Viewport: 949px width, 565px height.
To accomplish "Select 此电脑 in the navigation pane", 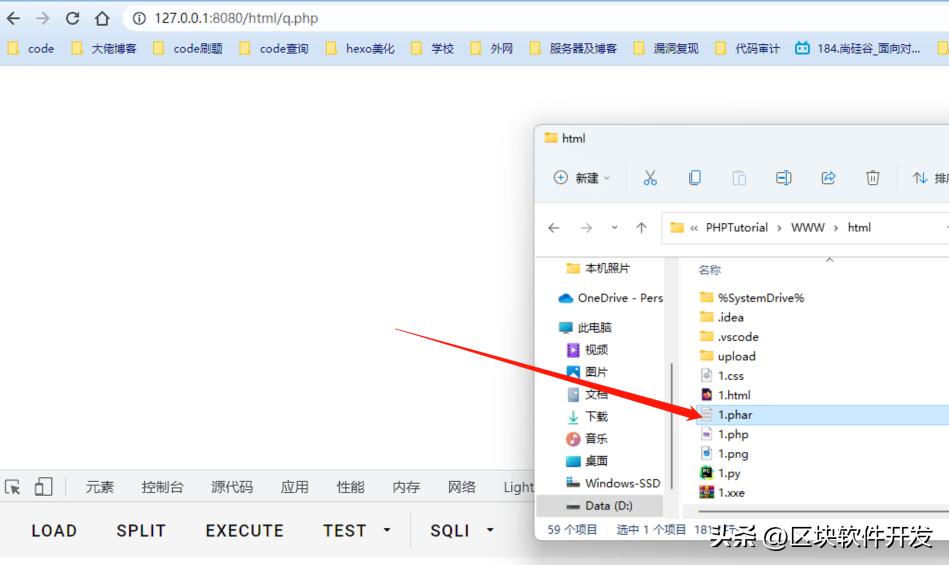I will 585,327.
